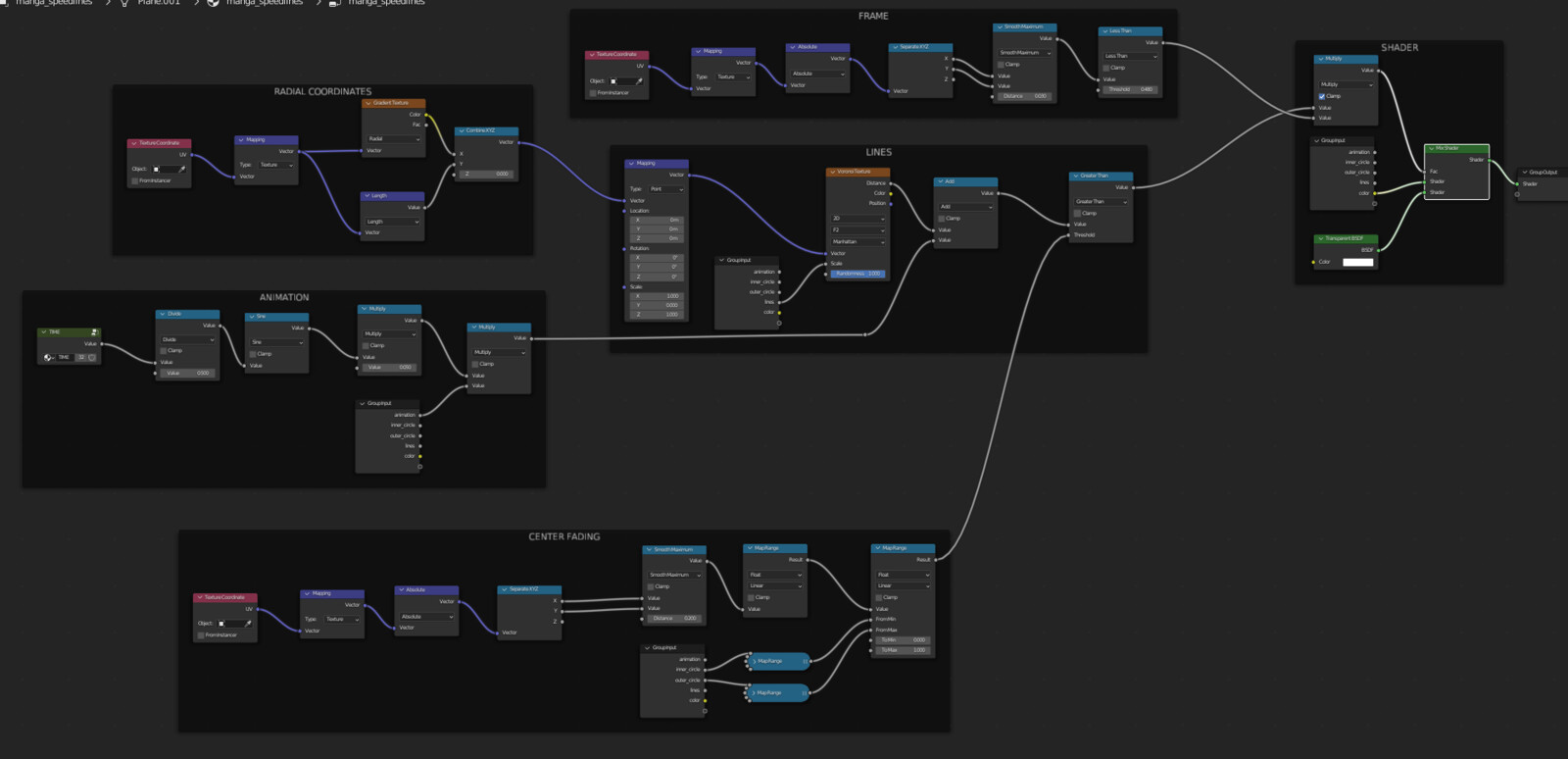The width and height of the screenshot is (1568, 759).
Task: Open the Point type dropdown in Lines Mapping node
Action: [666, 188]
